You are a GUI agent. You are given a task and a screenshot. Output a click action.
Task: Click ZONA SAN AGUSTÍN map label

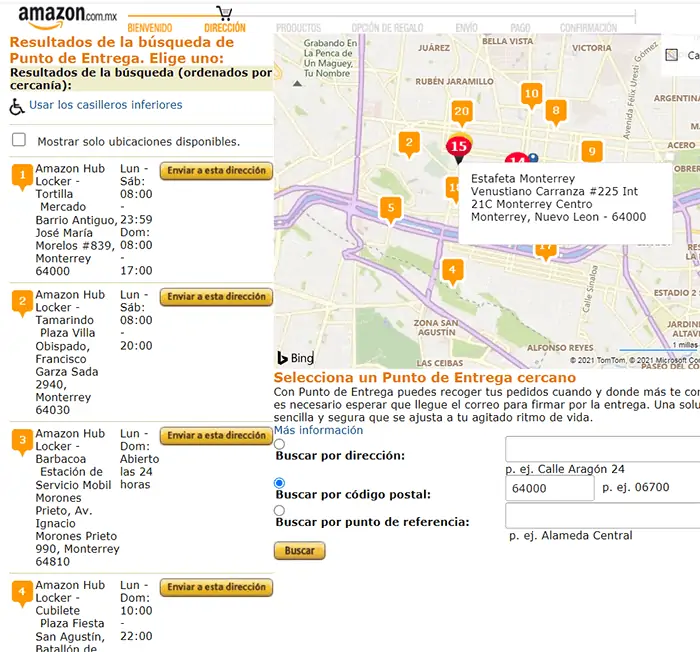(x=435, y=327)
